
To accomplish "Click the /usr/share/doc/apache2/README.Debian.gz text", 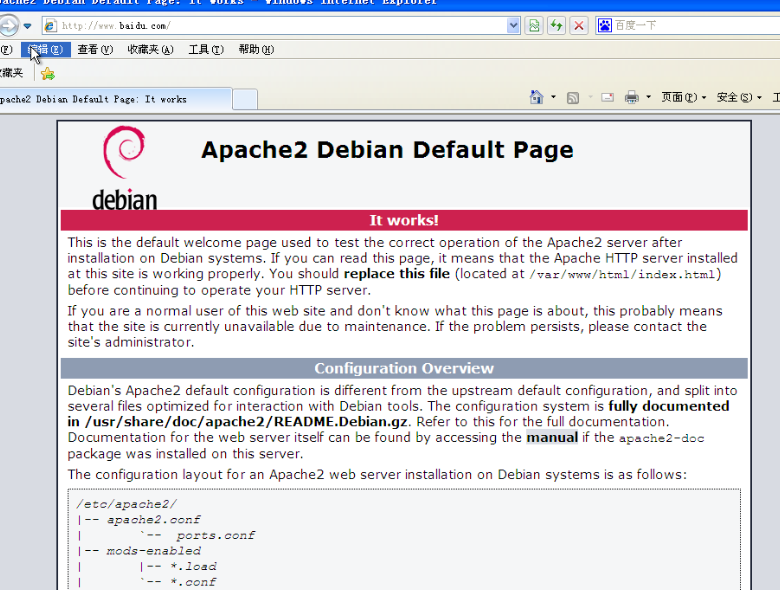I will [246, 422].
